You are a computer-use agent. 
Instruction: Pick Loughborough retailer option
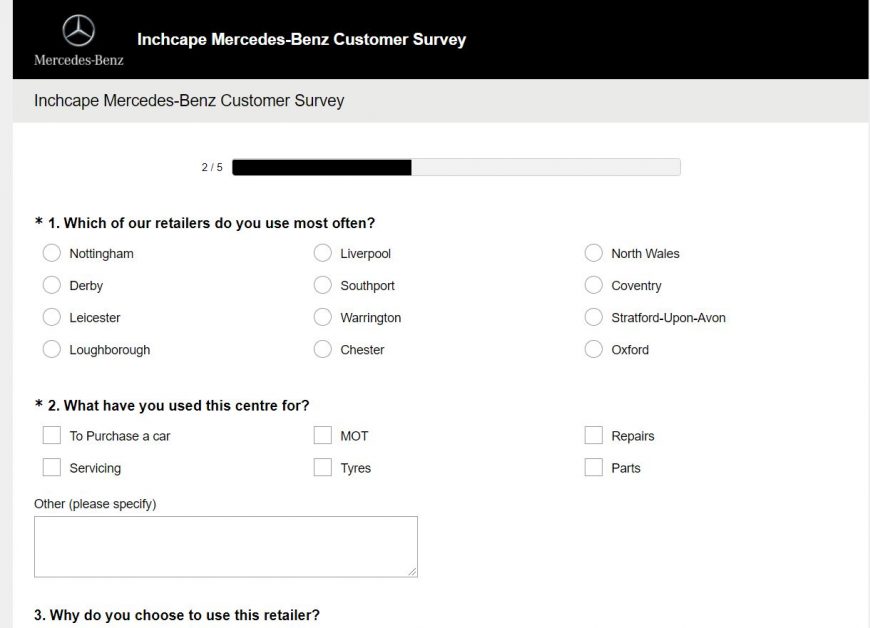click(x=52, y=350)
